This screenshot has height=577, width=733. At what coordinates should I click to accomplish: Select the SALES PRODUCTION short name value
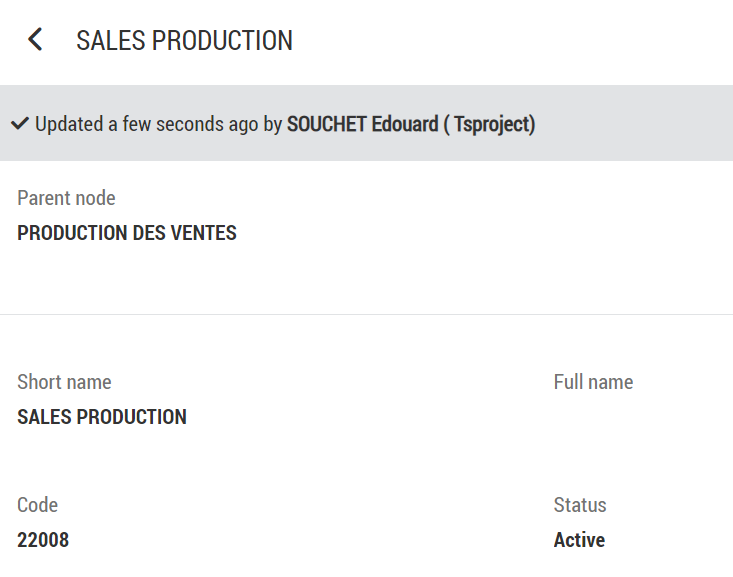point(102,417)
